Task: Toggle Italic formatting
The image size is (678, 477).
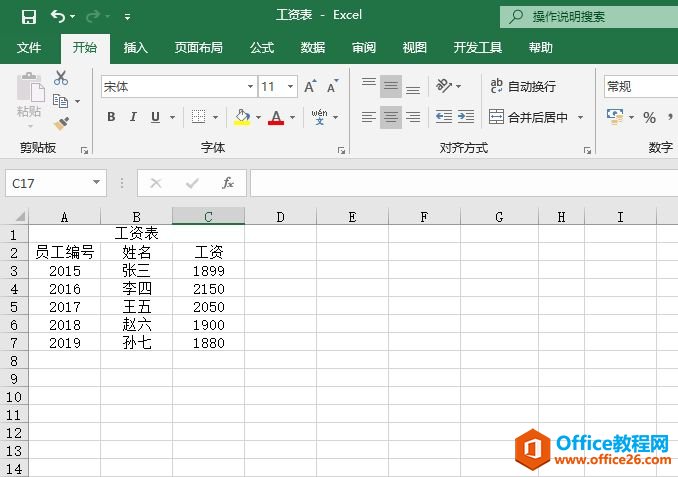Action: click(134, 117)
